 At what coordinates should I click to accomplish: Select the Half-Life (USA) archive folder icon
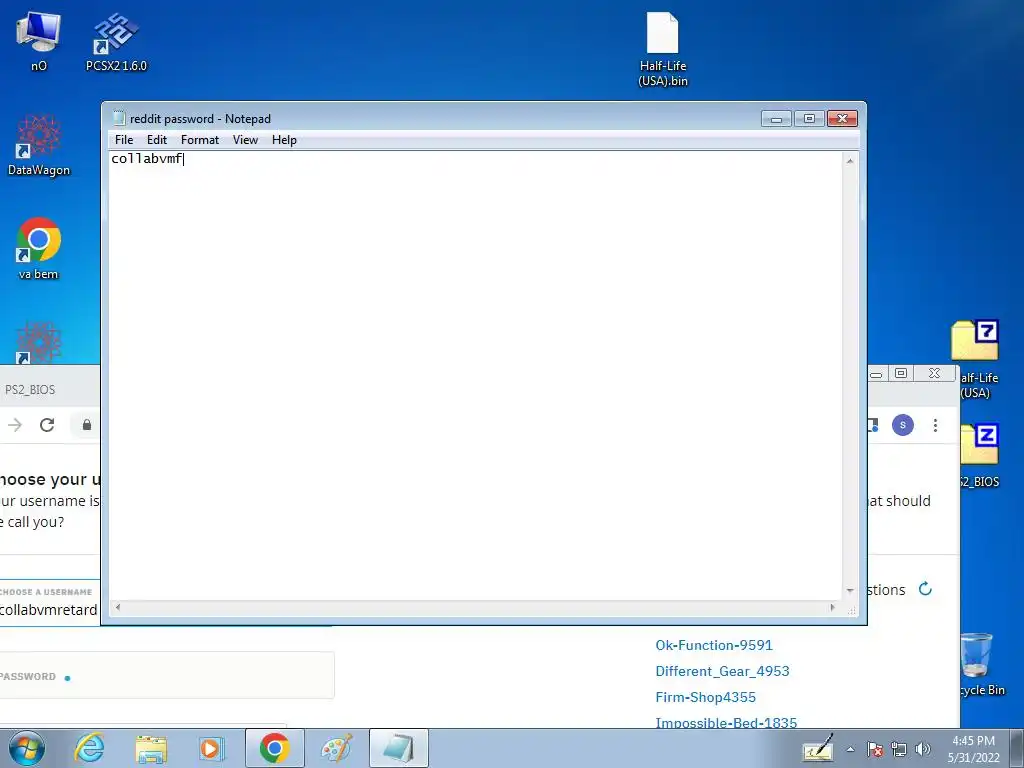976,359
